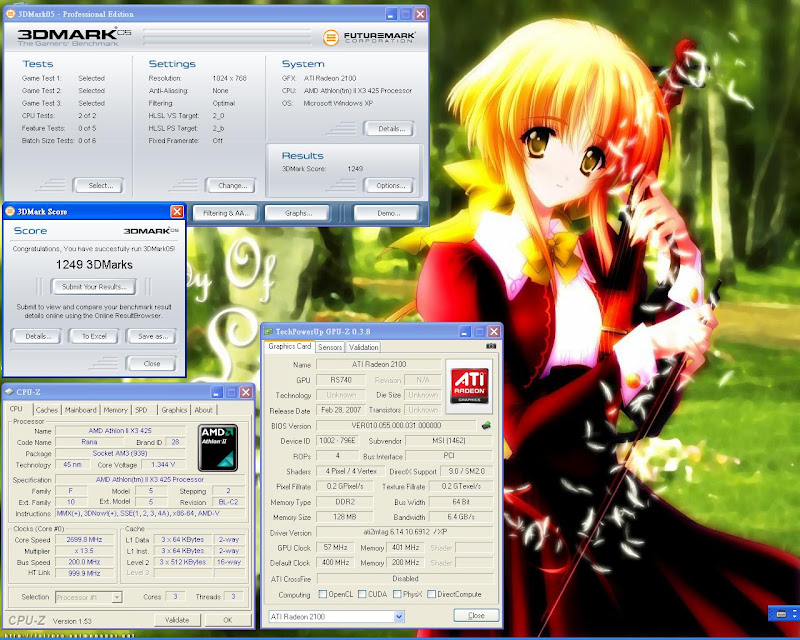Toggle the DirectCompute checkbox

click(x=431, y=594)
